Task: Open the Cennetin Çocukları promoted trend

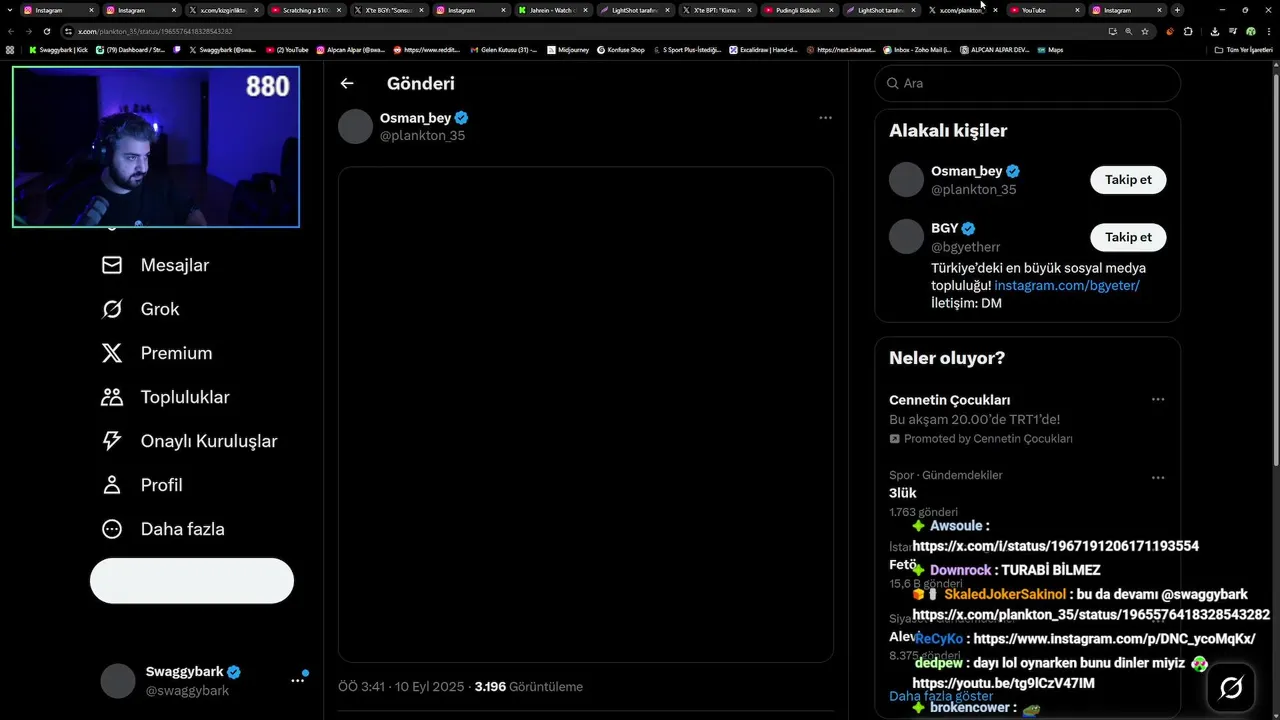Action: tap(1027, 418)
